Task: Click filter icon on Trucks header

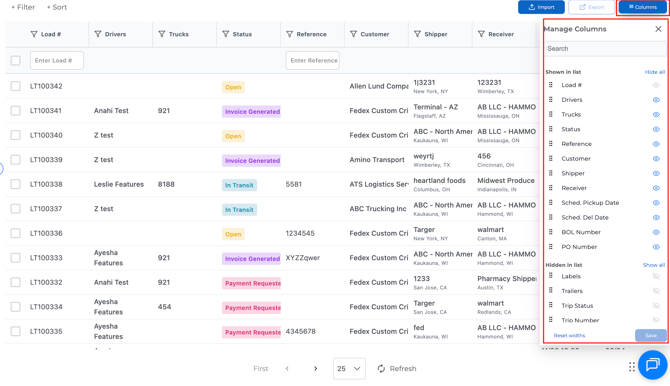Action: click(x=162, y=34)
